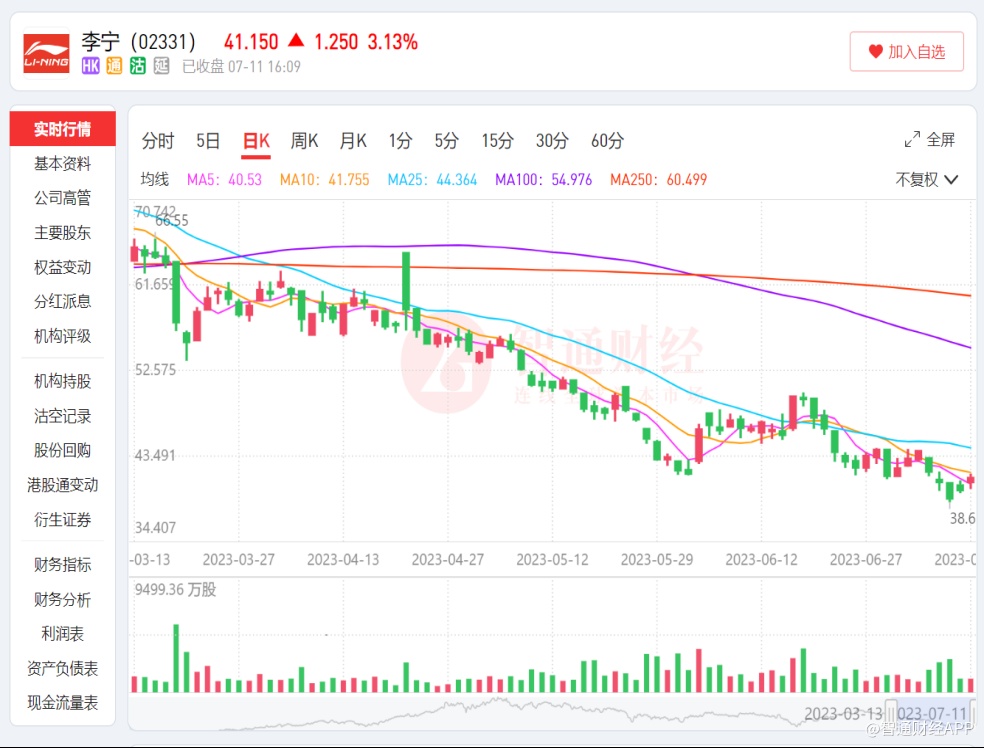Viewport: 984px width, 748px height.
Task: Click the fullscreen expand arrows icon
Action: (912, 140)
